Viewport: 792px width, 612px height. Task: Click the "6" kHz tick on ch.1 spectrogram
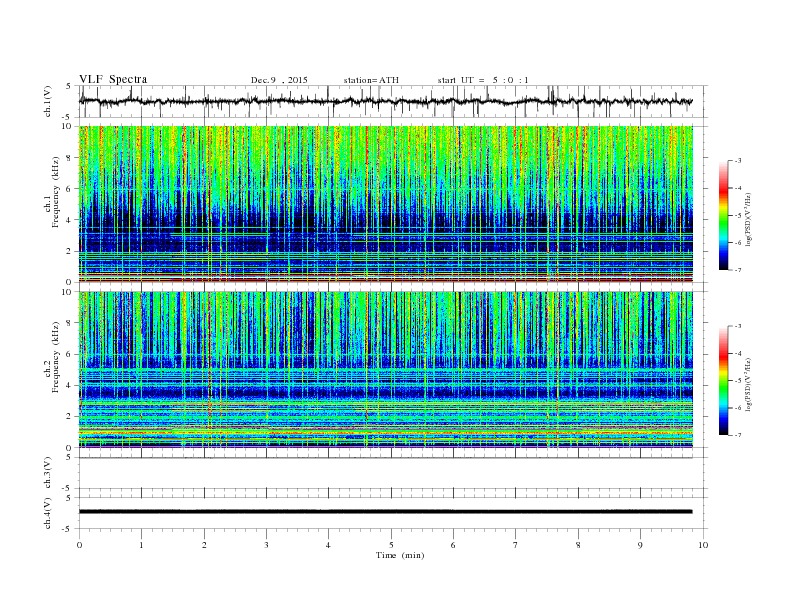[x=70, y=189]
